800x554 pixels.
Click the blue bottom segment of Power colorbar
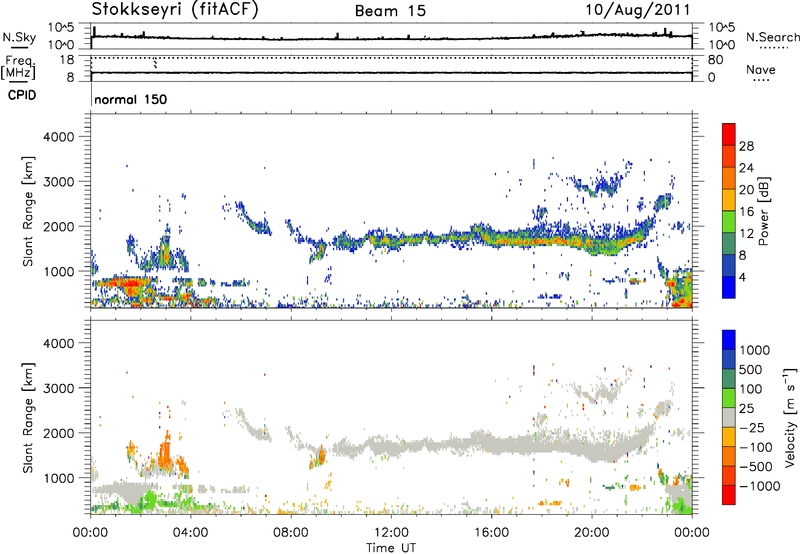point(729,287)
